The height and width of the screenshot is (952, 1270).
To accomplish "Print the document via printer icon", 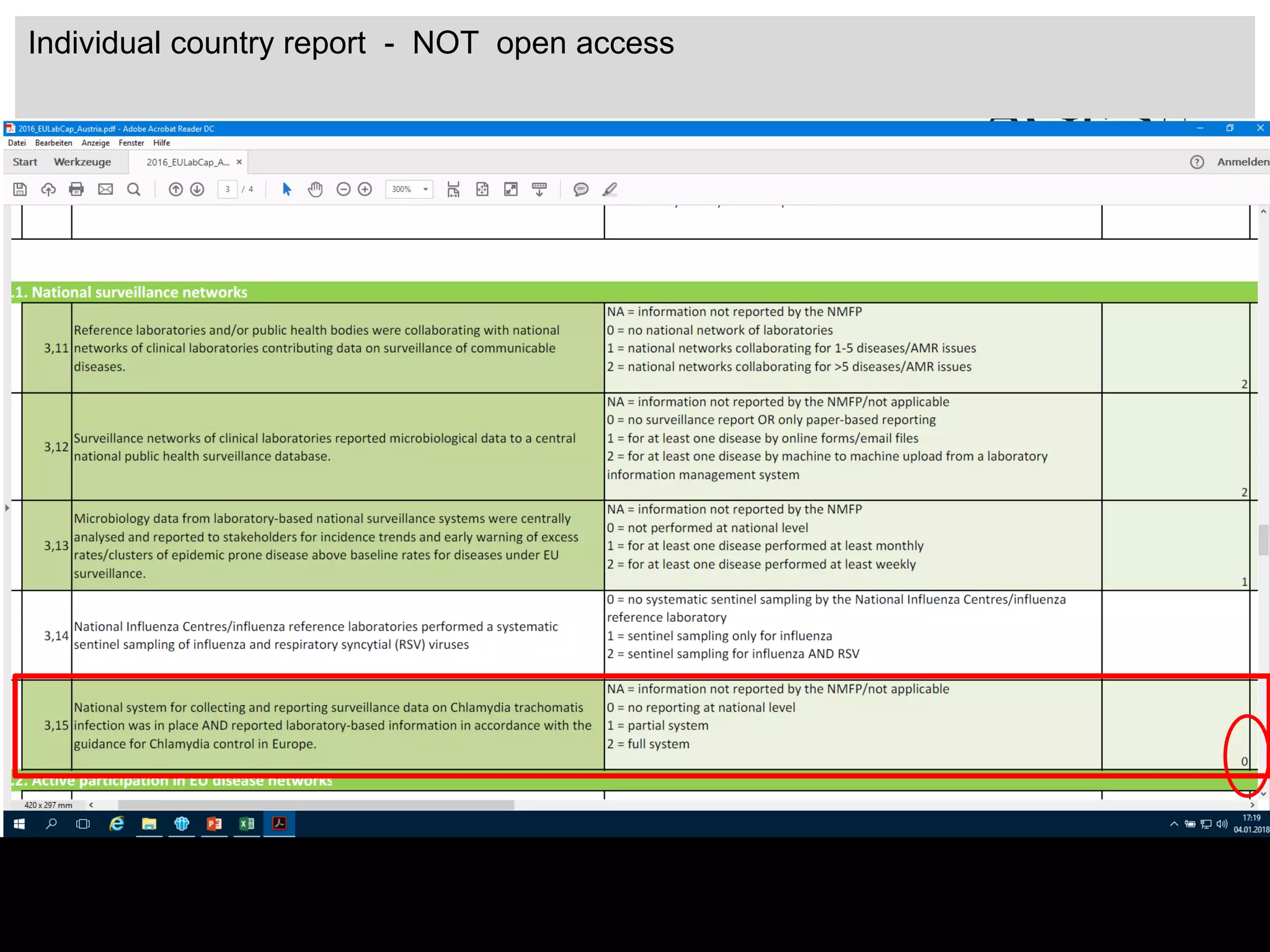I will (x=76, y=189).
